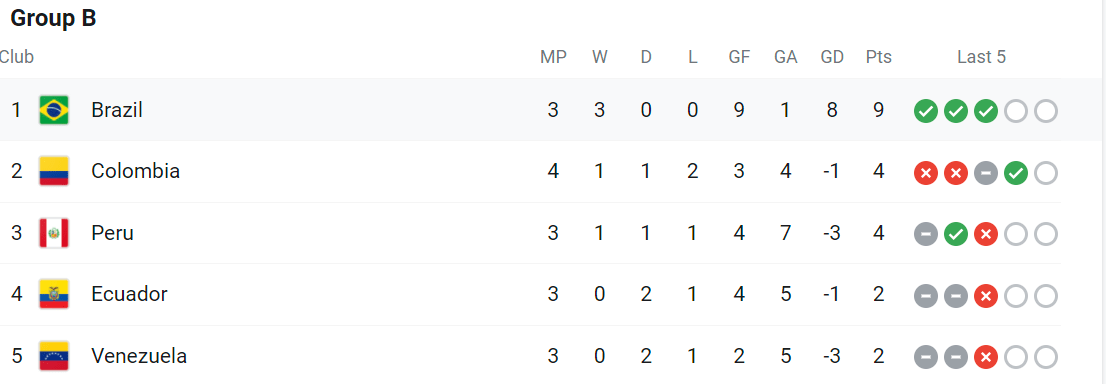1106x384 pixels.
Task: Click Colombia's green win checkmark
Action: point(1016,173)
